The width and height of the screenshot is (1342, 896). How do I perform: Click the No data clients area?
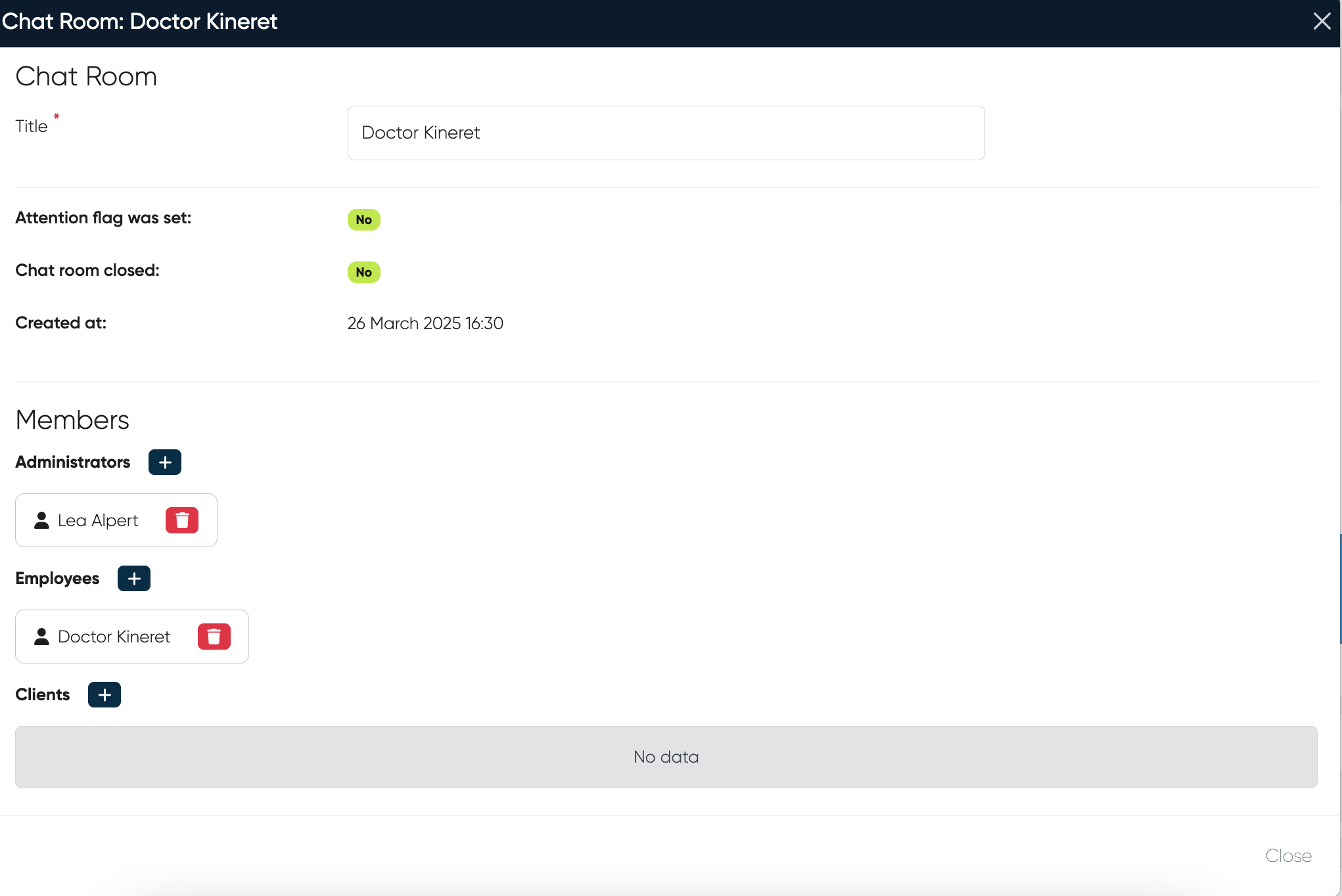pyautogui.click(x=666, y=757)
